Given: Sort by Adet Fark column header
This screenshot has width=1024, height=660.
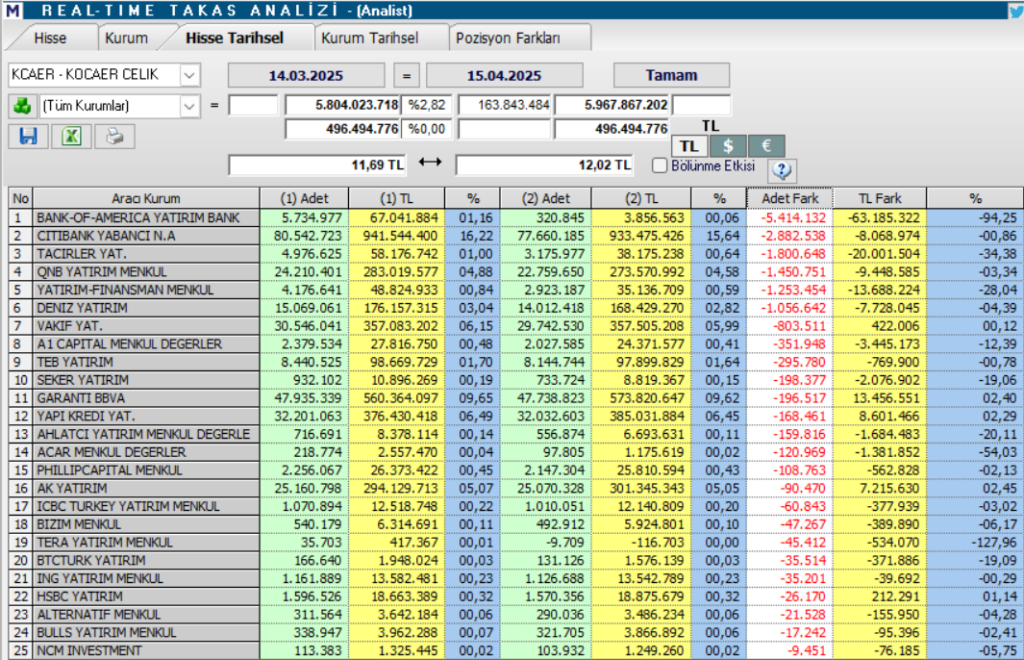Looking at the screenshot, I should (x=790, y=198).
